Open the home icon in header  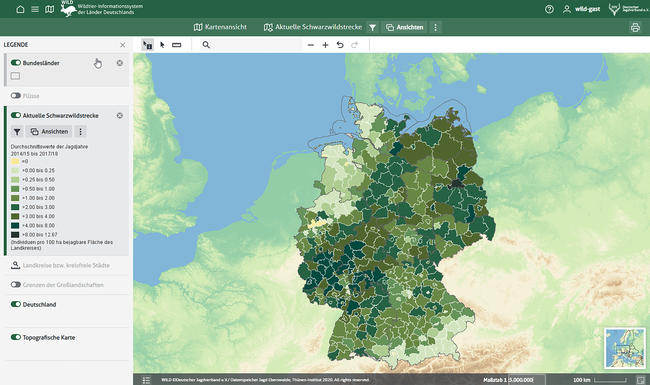click(20, 9)
